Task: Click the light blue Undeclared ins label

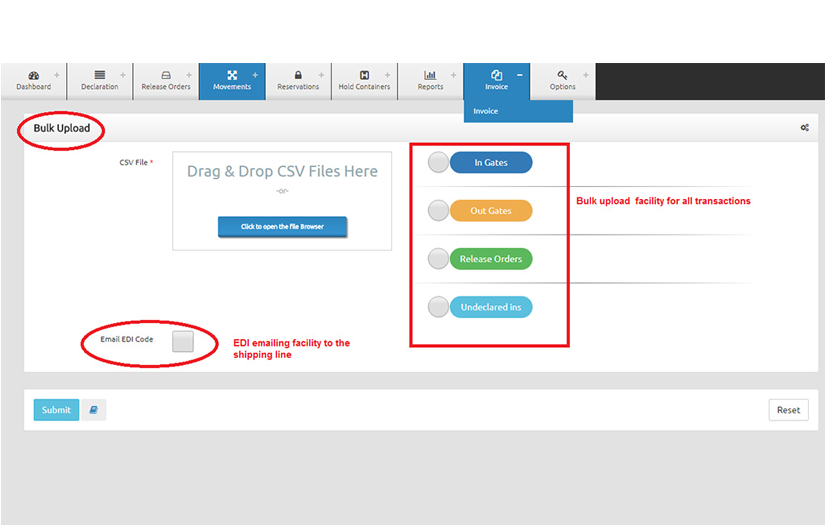Action: click(491, 307)
